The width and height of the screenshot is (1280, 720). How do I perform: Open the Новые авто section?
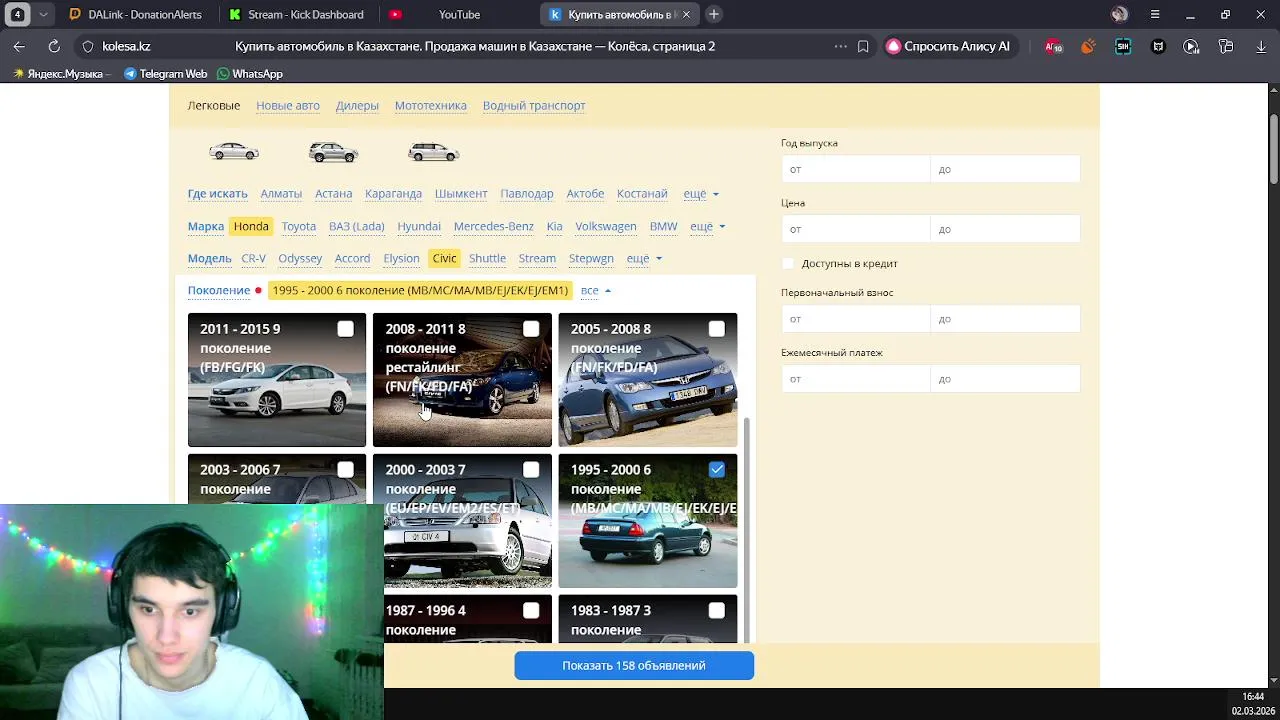[288, 105]
